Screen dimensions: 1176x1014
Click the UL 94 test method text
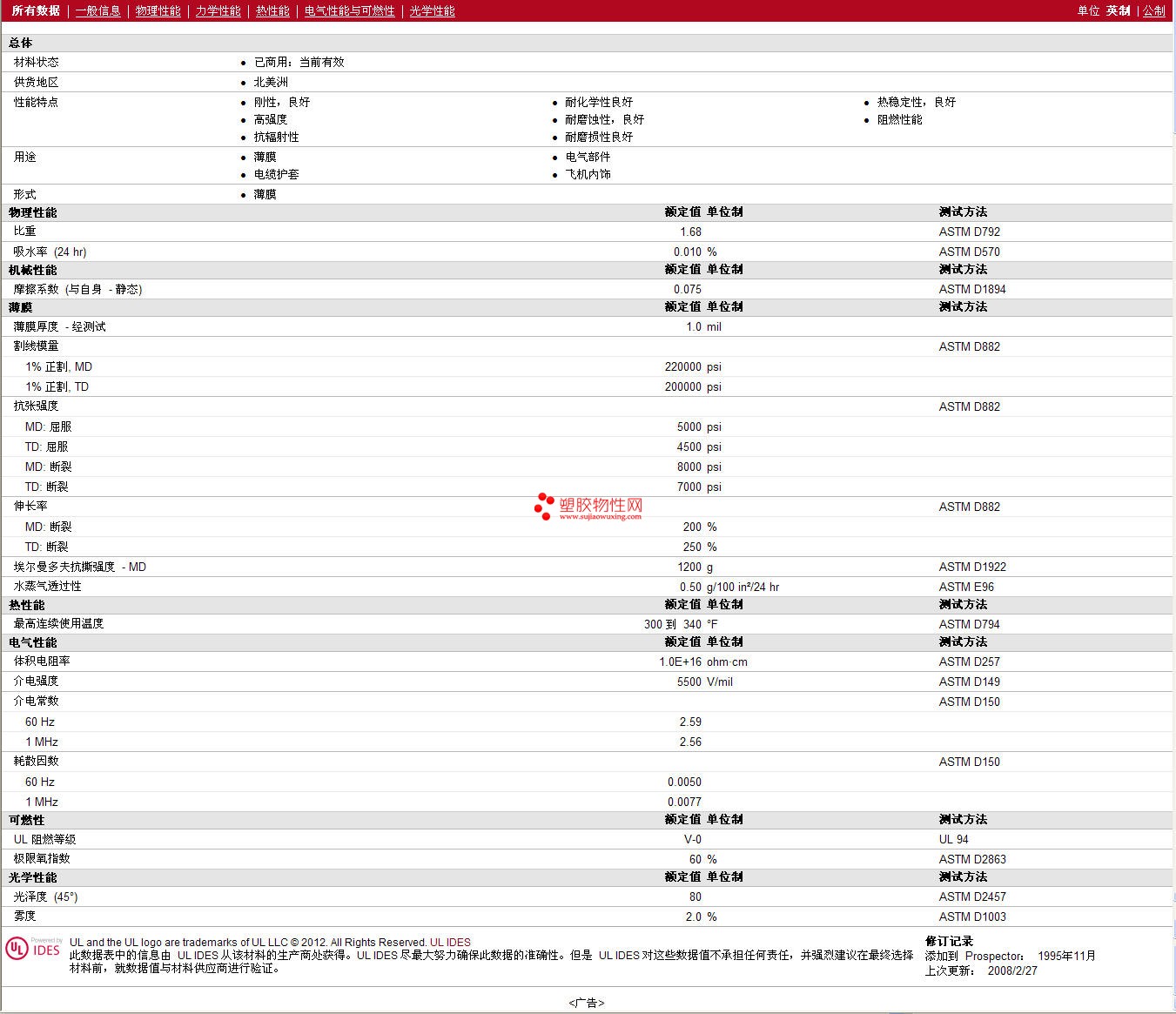[x=953, y=840]
